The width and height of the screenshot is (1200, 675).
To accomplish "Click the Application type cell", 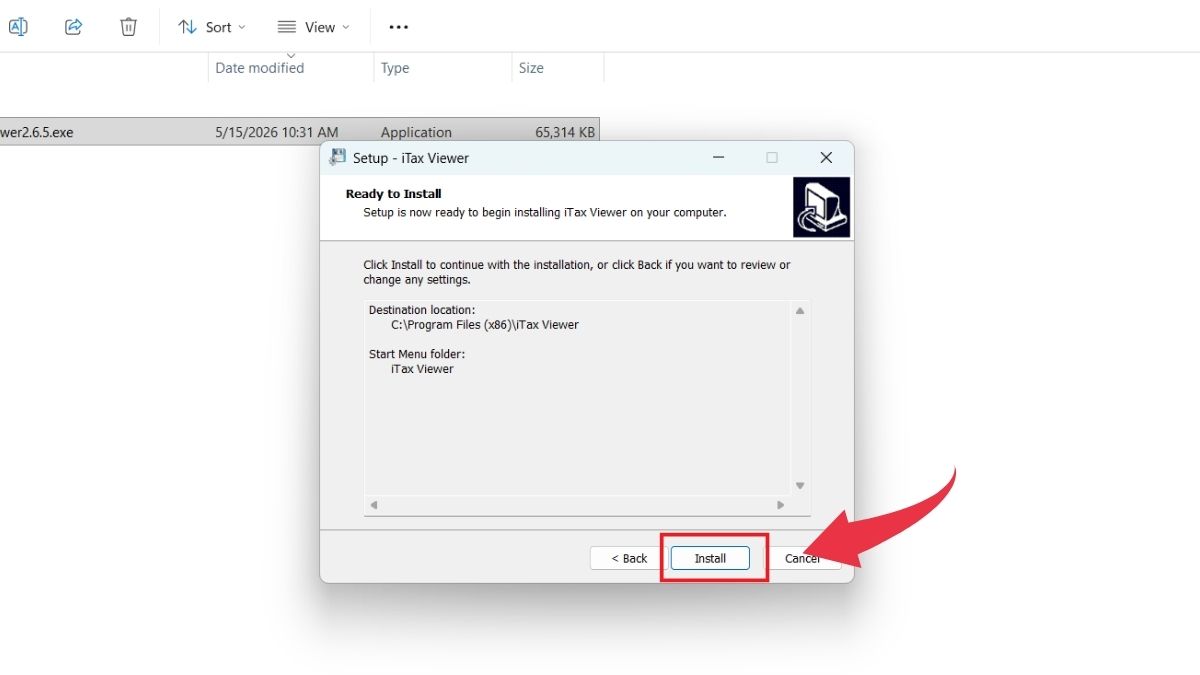I will pos(416,132).
